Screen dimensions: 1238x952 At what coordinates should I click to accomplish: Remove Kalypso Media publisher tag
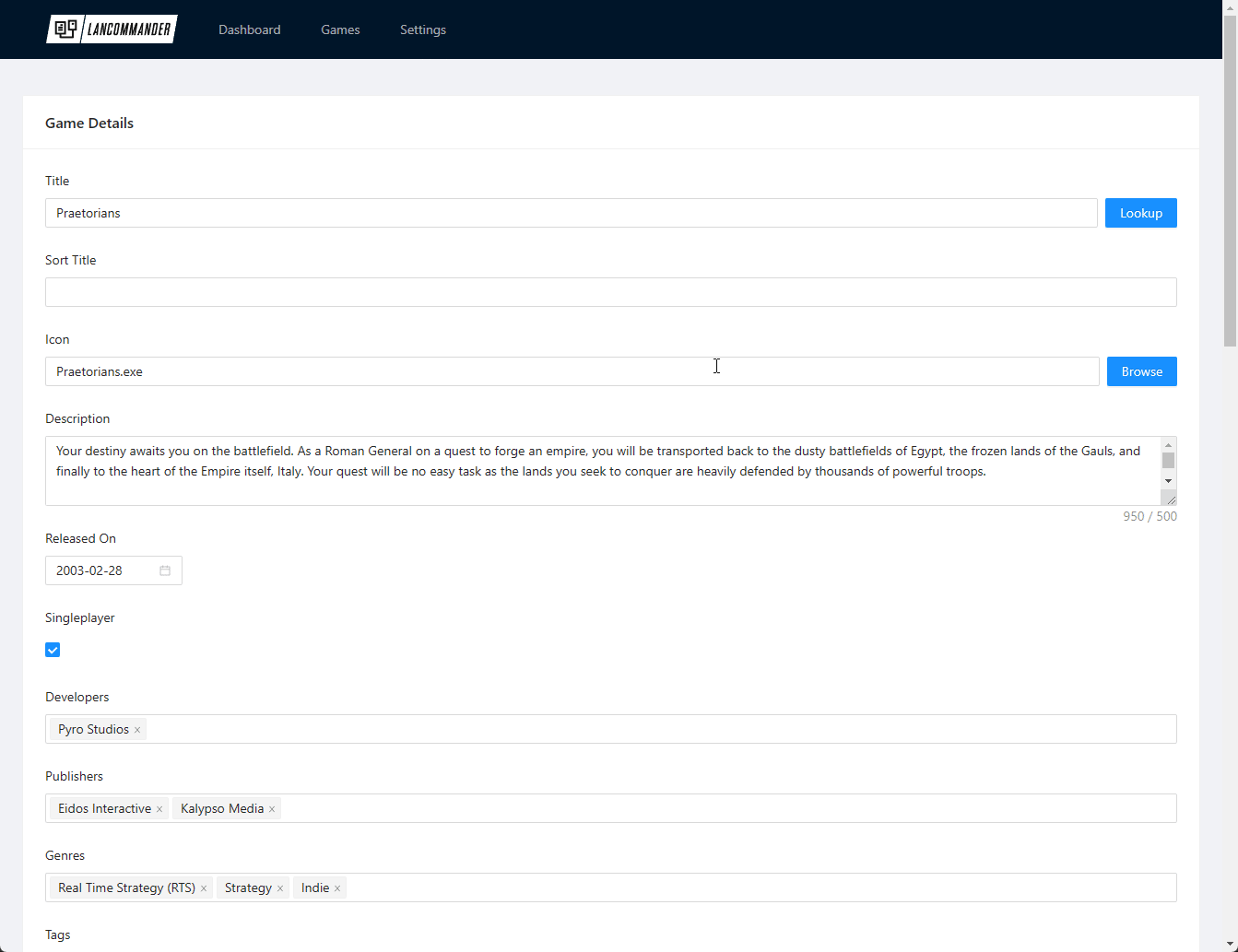coord(272,809)
